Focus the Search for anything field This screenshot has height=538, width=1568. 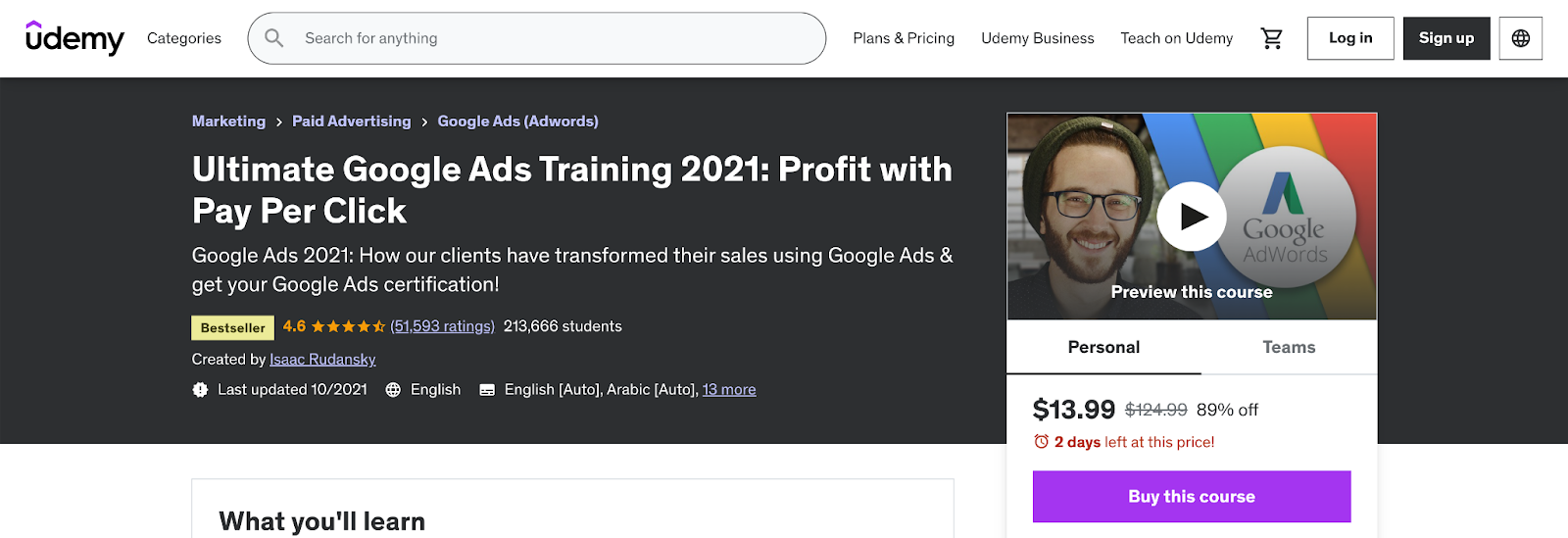(537, 38)
